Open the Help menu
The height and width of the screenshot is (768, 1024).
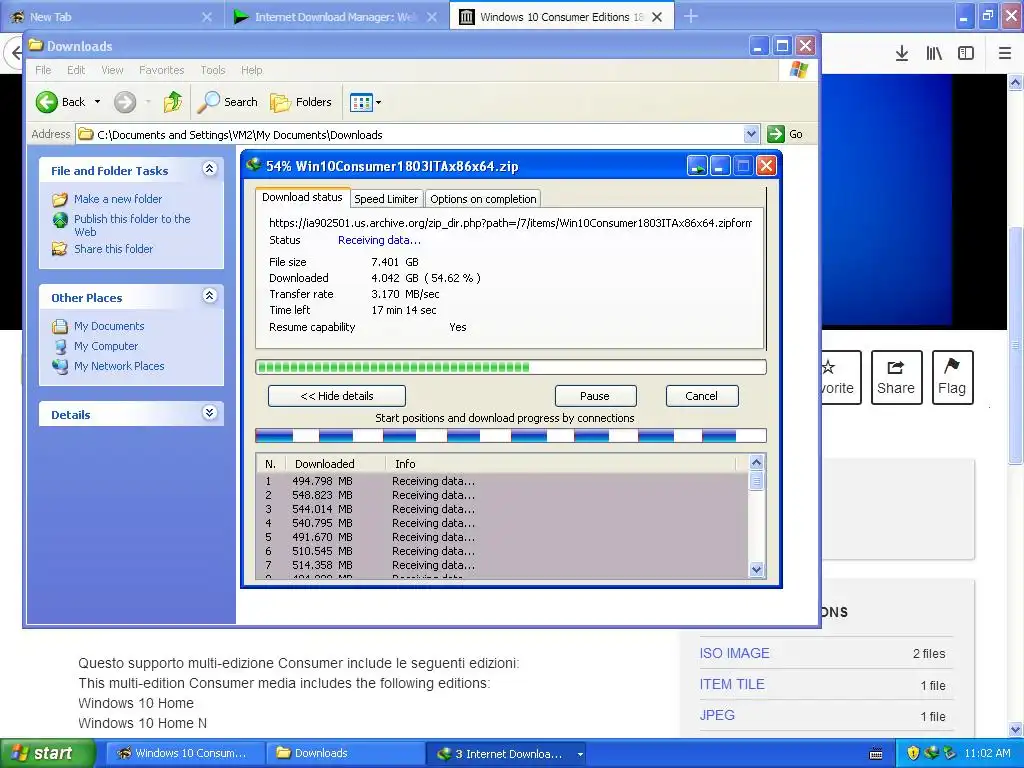pos(251,70)
